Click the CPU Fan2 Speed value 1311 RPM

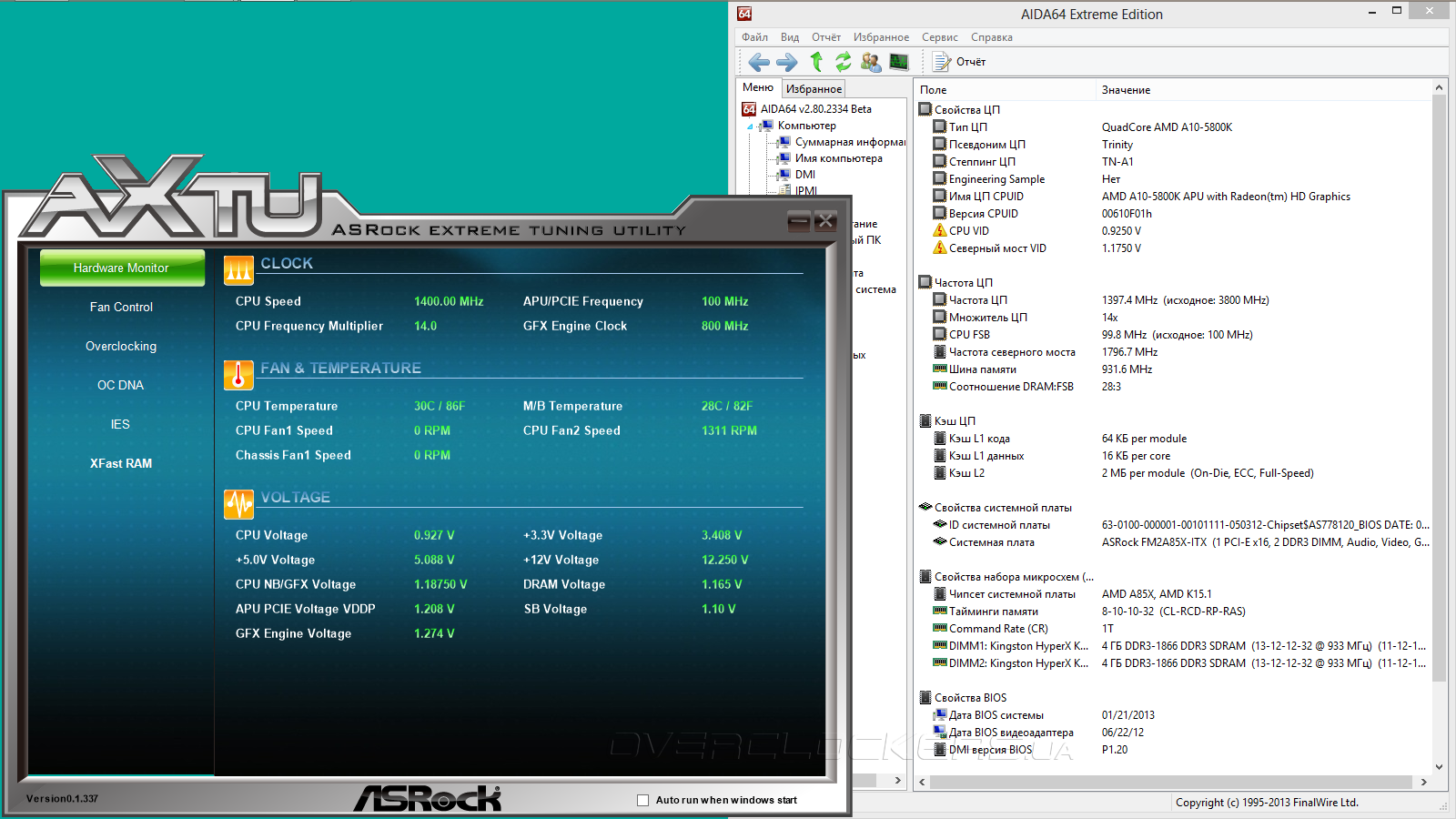(x=729, y=430)
